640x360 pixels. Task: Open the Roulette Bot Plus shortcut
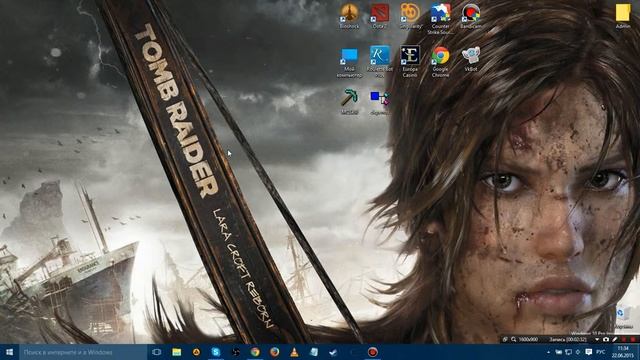(380, 62)
